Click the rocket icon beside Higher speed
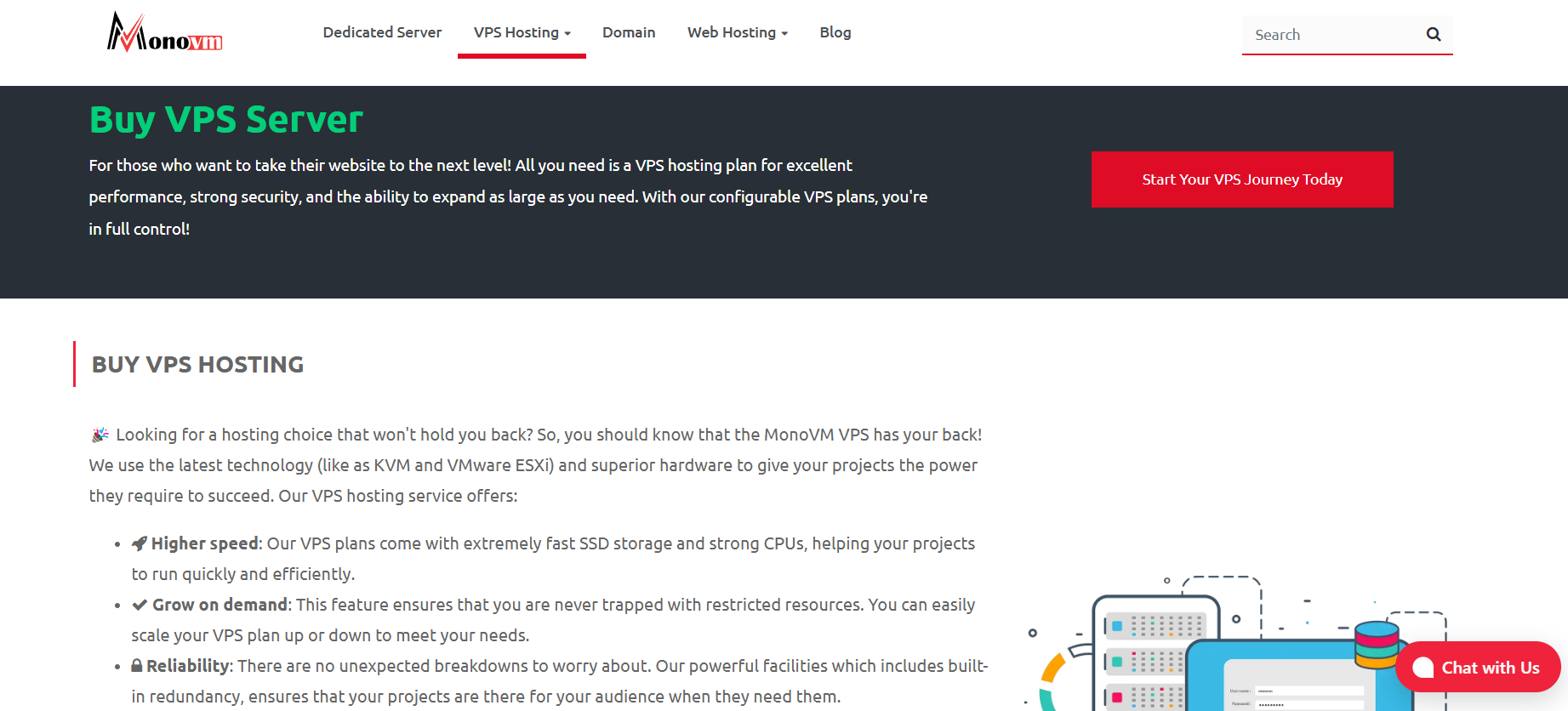 tap(140, 543)
